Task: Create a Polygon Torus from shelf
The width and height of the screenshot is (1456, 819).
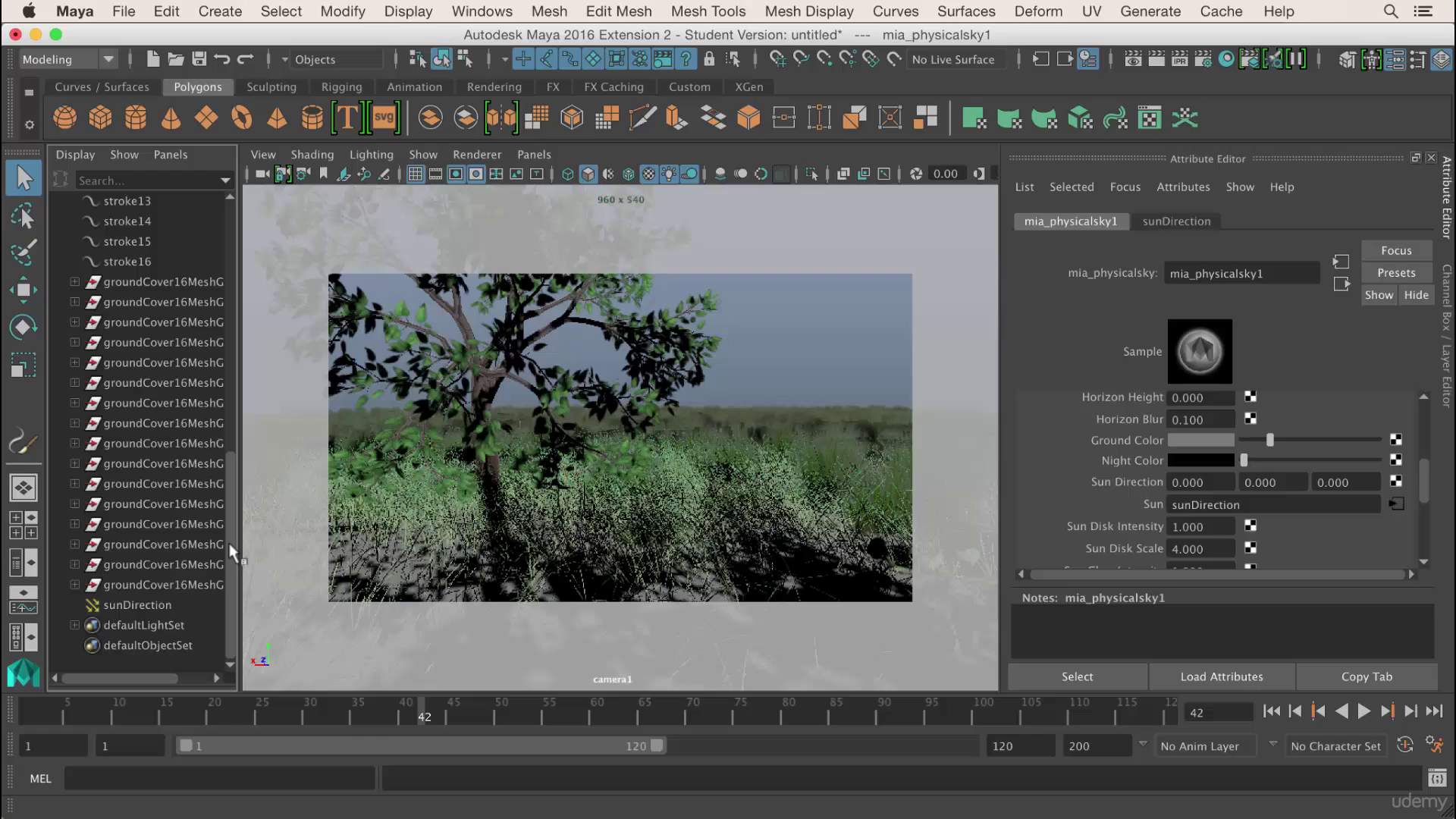Action: click(242, 118)
